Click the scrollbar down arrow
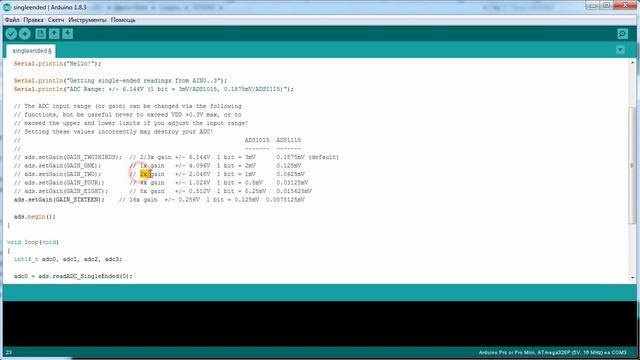This screenshot has width=640, height=360. (x=632, y=278)
